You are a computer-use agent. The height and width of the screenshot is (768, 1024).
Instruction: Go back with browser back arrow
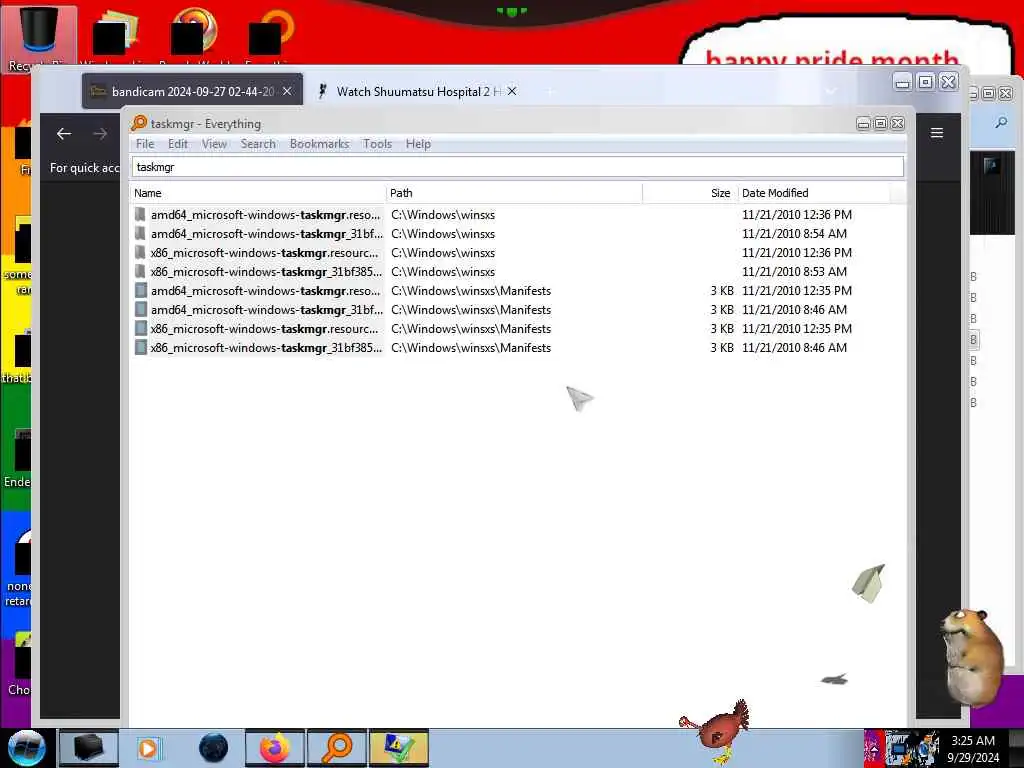pos(64,134)
